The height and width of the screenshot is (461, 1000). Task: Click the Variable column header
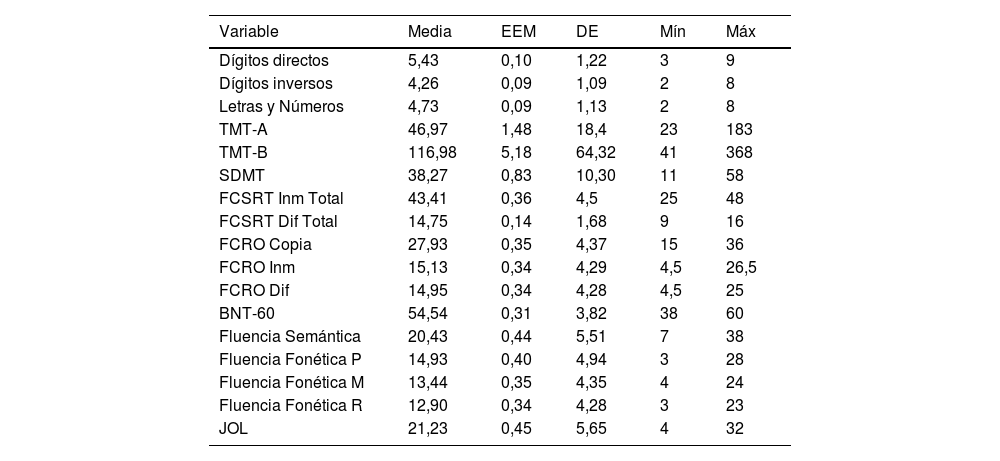coord(249,32)
